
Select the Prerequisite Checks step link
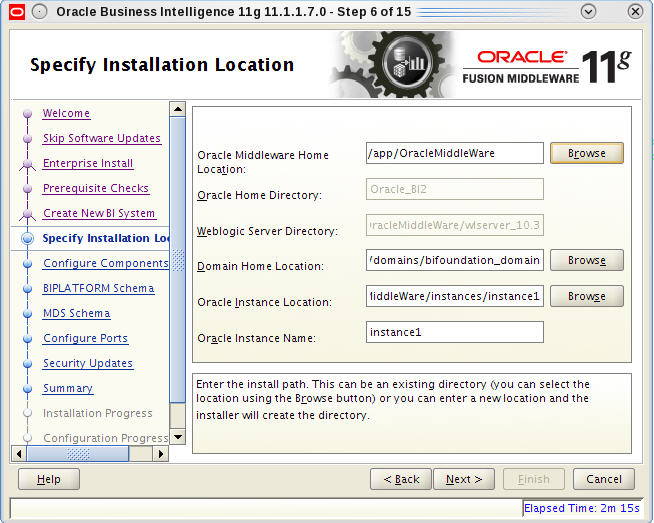tap(96, 189)
